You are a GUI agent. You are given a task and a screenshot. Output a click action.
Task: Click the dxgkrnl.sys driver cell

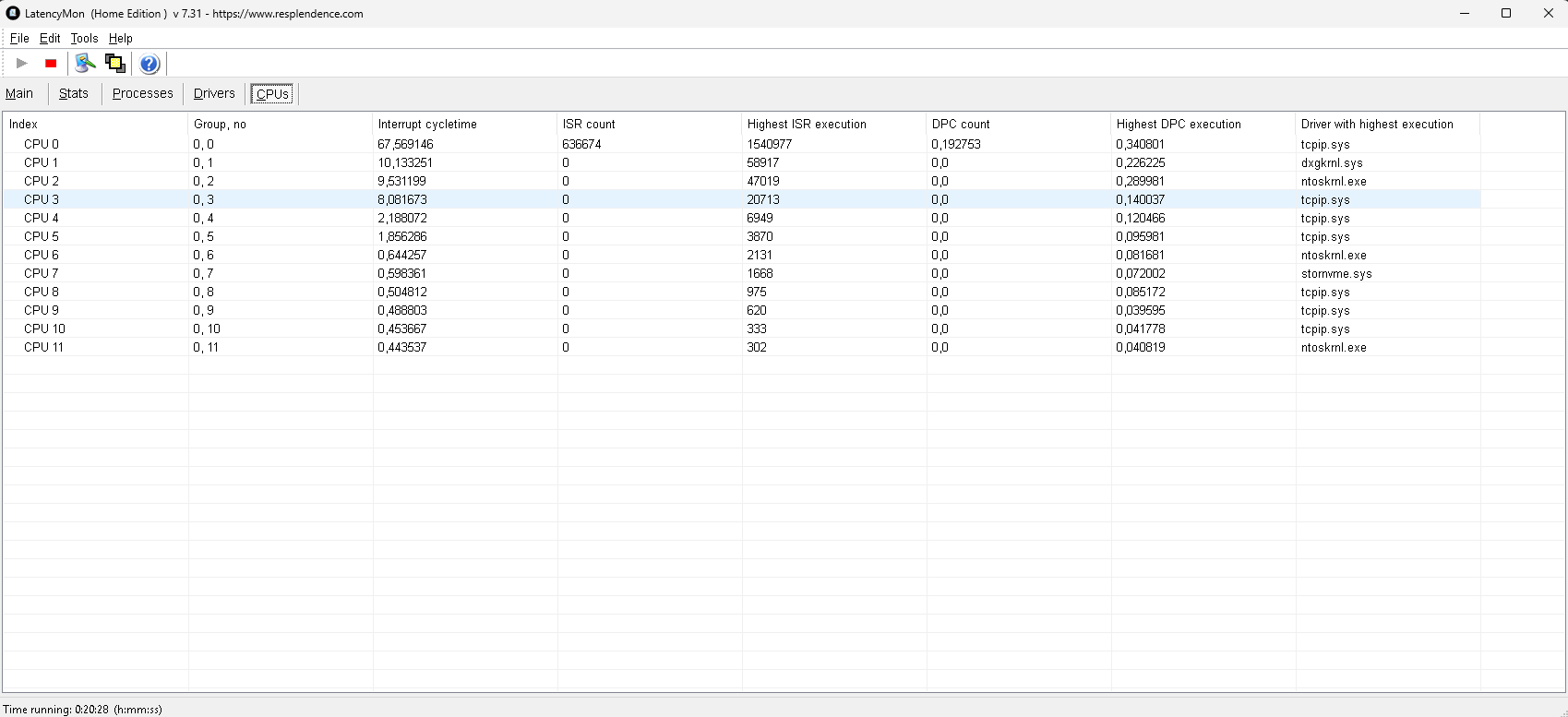click(x=1332, y=162)
